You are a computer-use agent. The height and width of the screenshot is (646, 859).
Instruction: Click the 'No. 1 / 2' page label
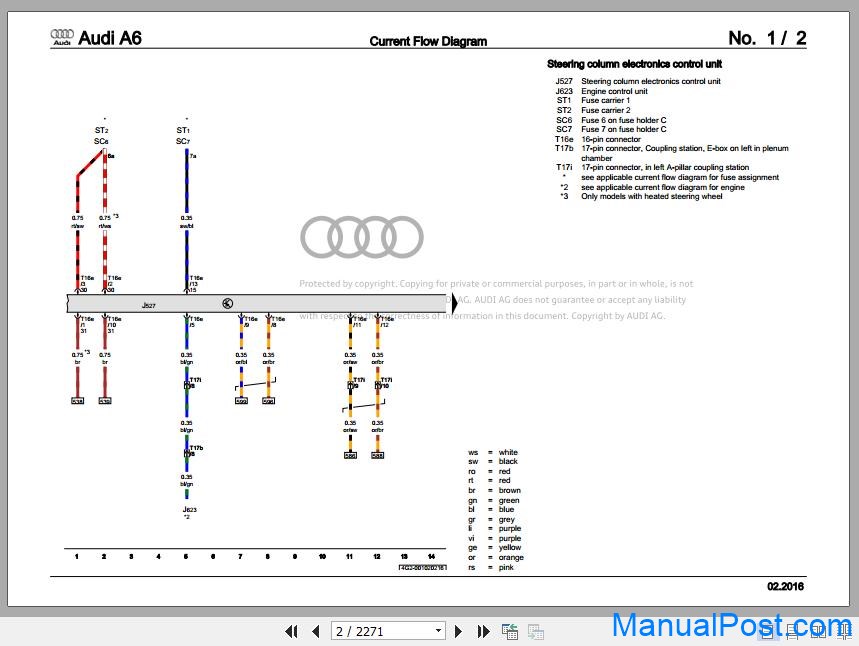767,38
